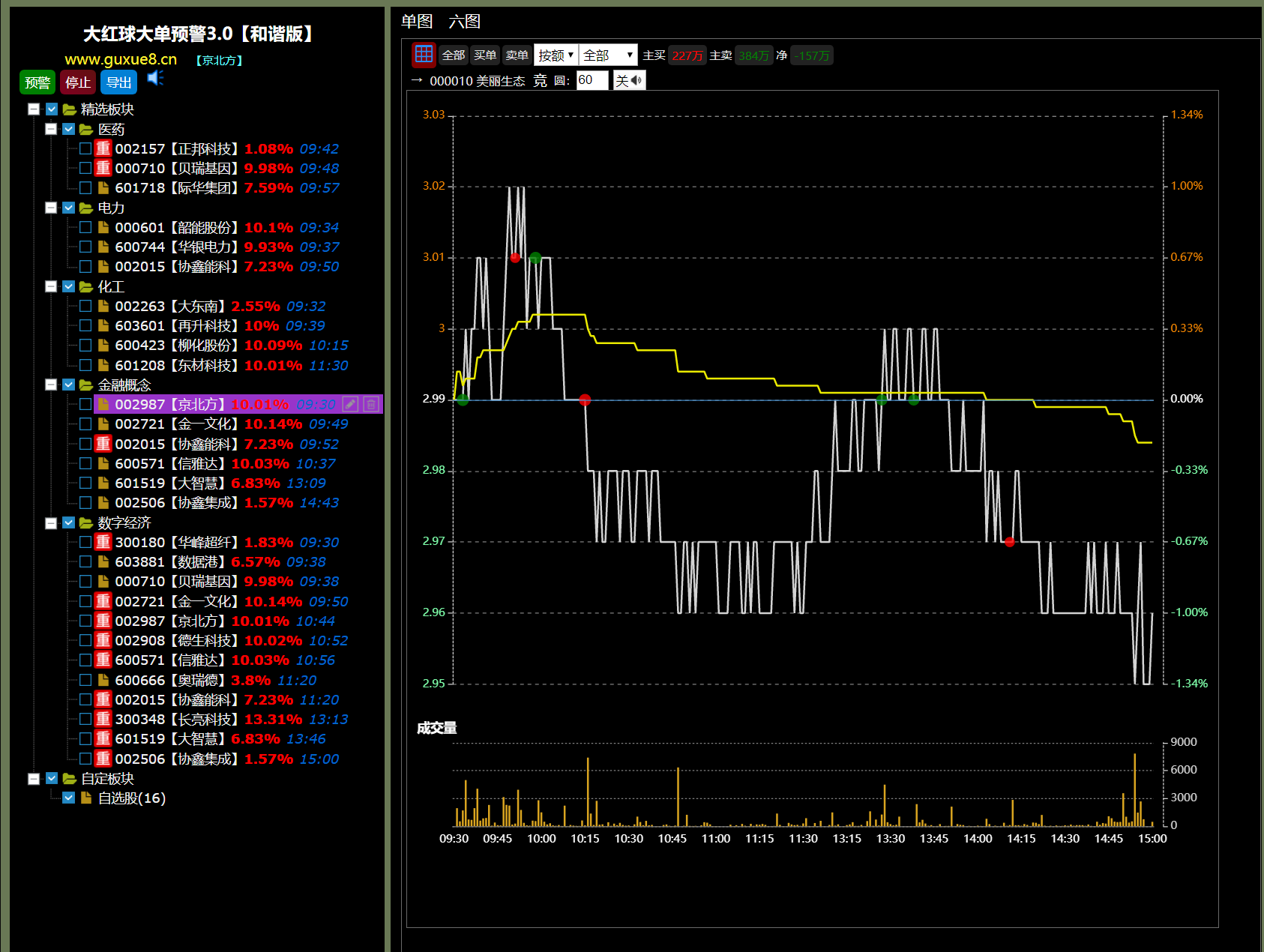1264x952 pixels.
Task: Click the 圆 value input field
Action: coord(592,80)
